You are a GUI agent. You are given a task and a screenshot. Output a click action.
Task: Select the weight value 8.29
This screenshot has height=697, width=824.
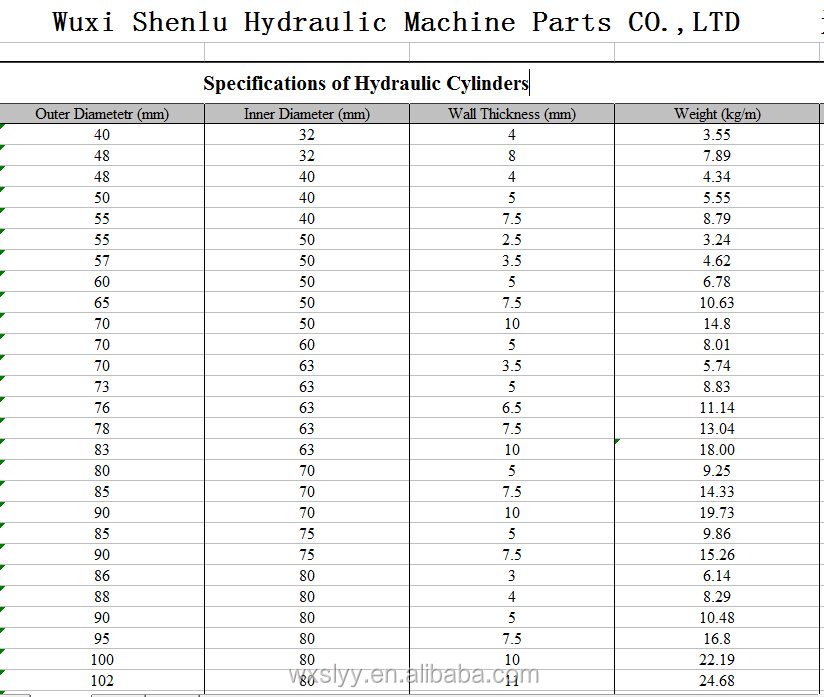[717, 598]
